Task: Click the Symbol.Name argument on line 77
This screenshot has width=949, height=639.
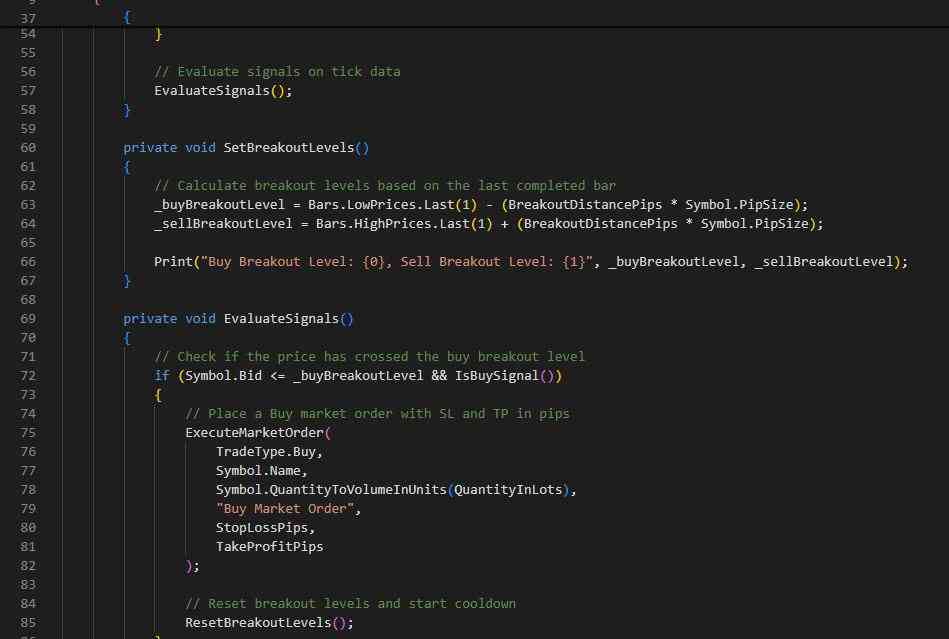Action: click(262, 471)
